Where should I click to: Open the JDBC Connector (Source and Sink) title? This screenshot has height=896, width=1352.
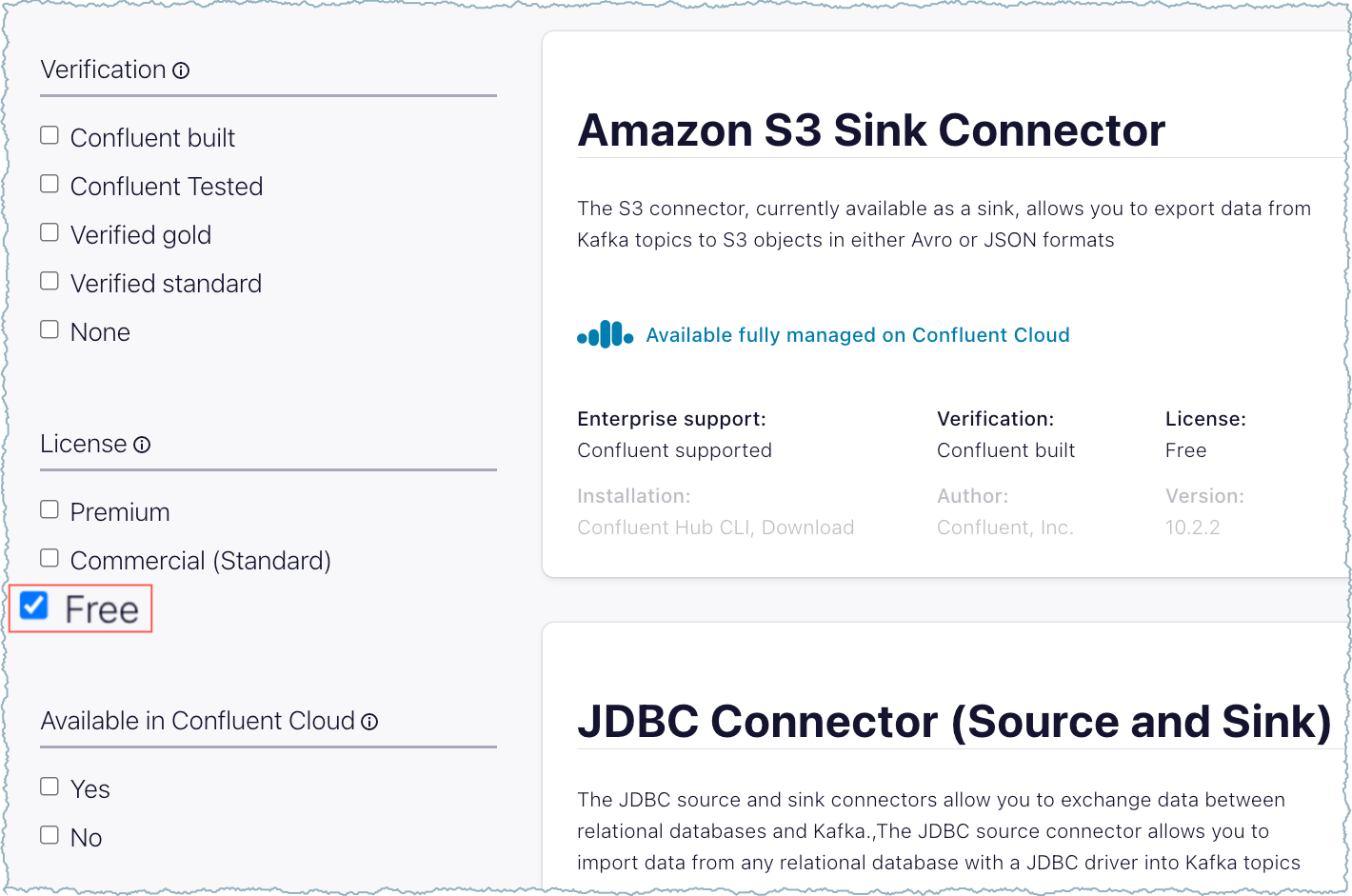(x=953, y=722)
